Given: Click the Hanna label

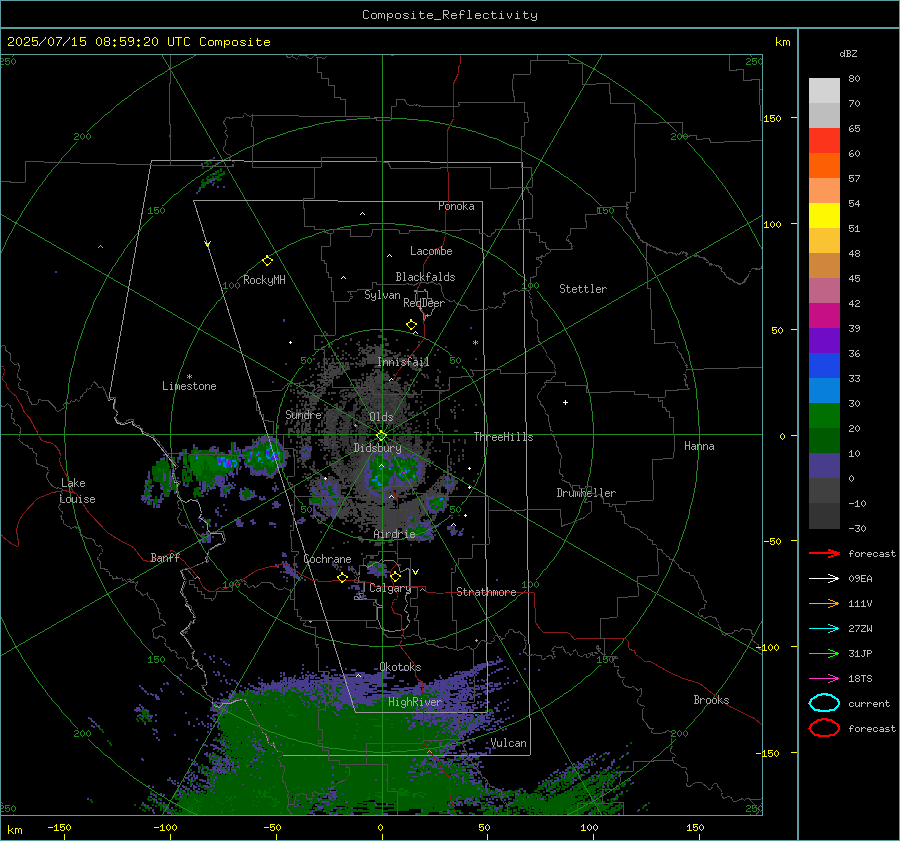Looking at the screenshot, I should click(699, 446).
